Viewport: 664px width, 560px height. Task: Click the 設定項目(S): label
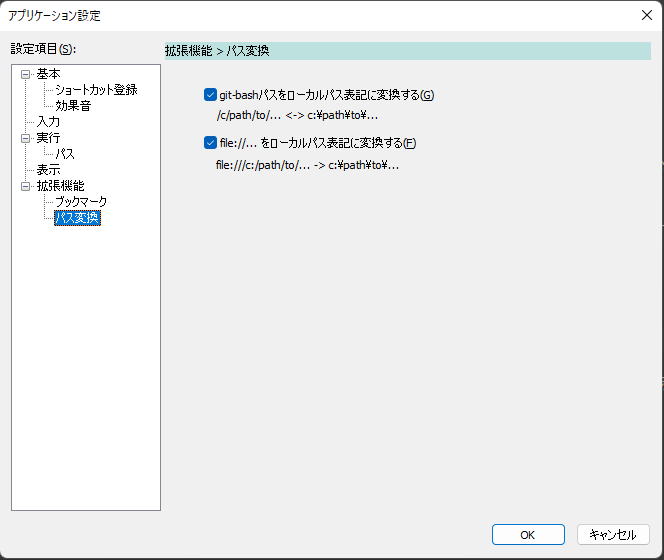43,49
